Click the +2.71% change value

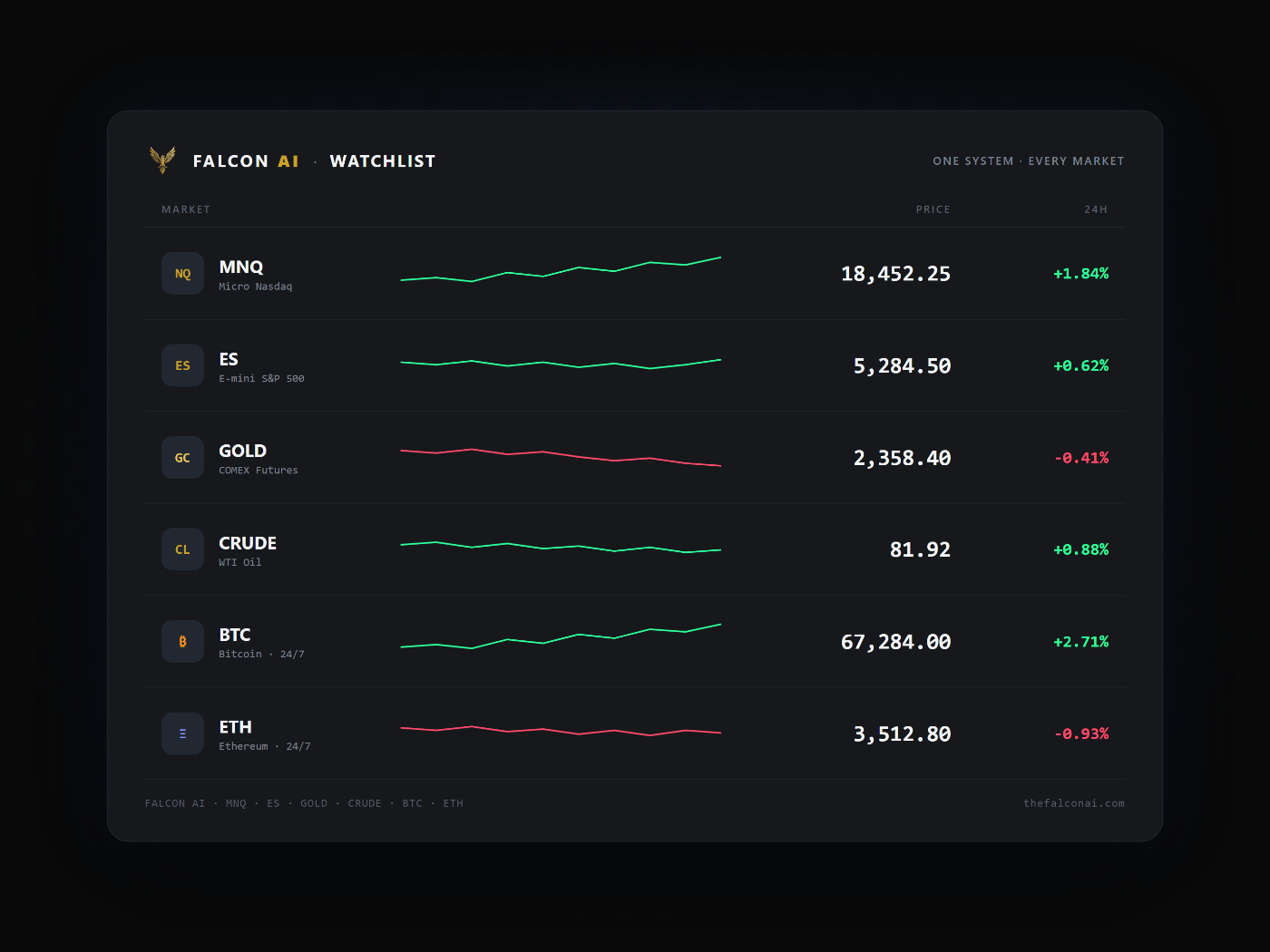point(1080,642)
